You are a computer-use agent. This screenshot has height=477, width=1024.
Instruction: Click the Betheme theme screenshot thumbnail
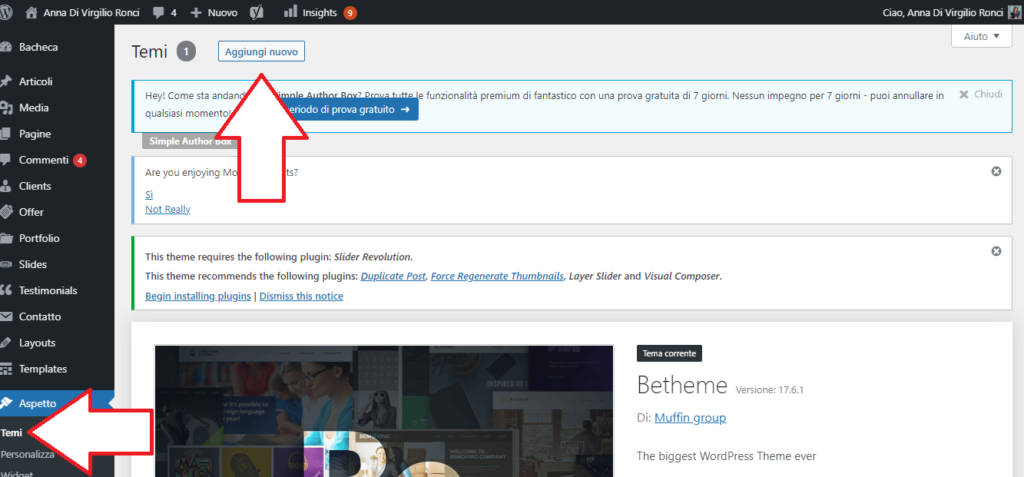click(x=384, y=411)
